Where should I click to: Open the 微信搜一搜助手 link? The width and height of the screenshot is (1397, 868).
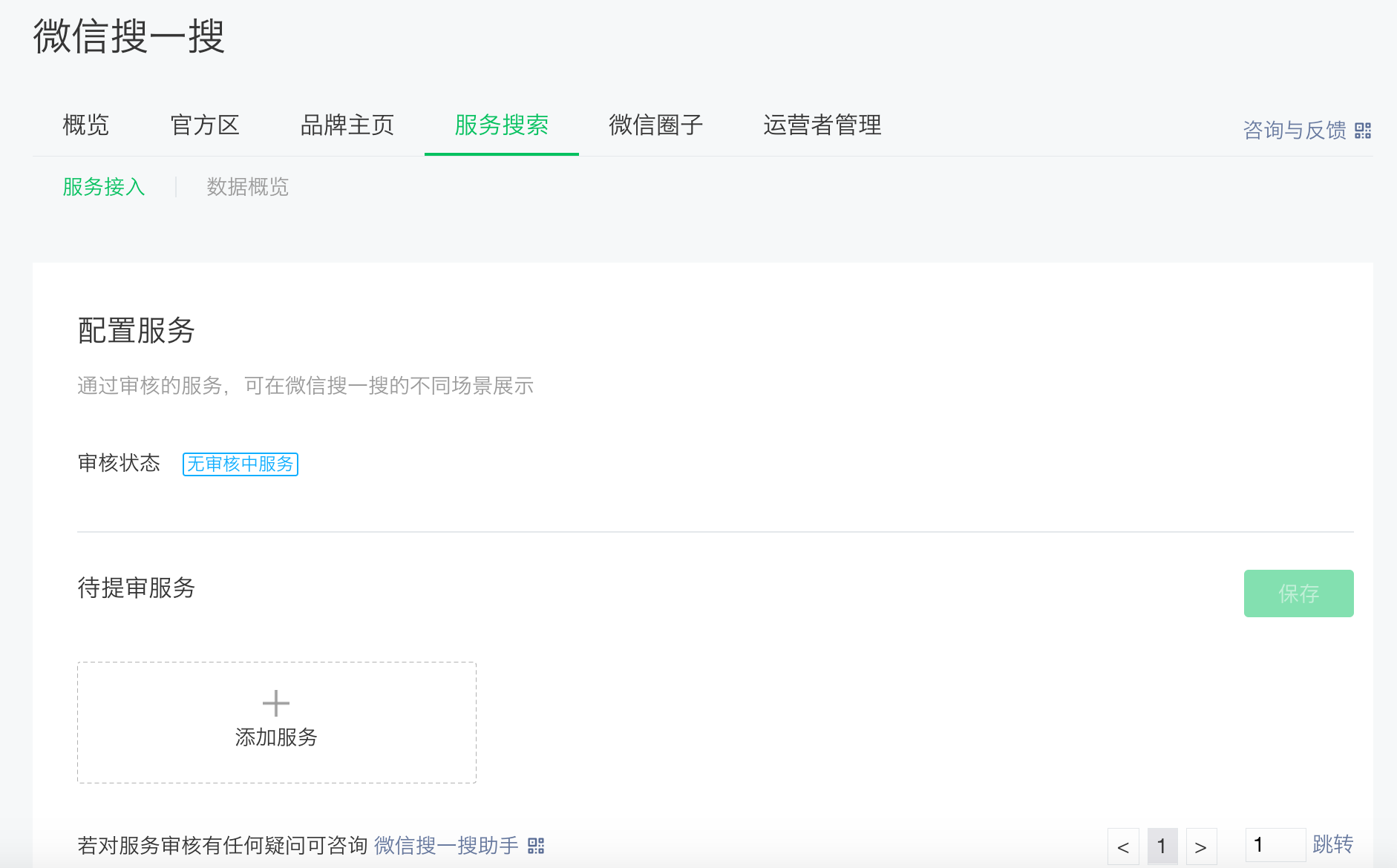tap(446, 846)
